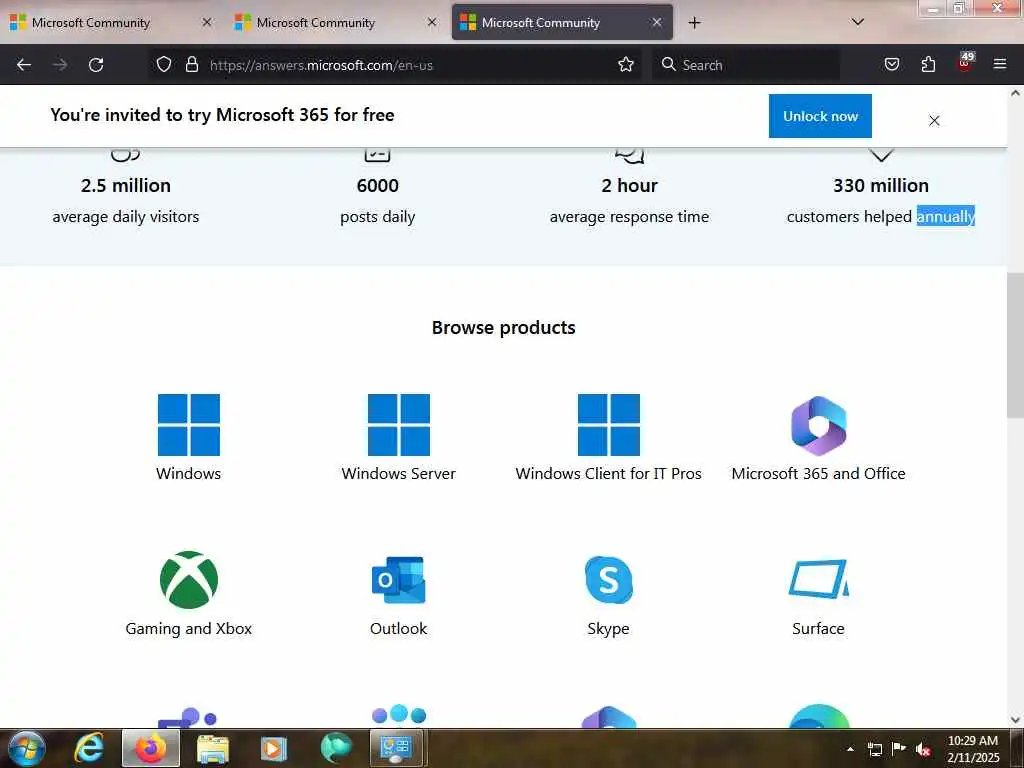Viewport: 1024px width, 768px height.
Task: Click the Gaming and Xbox link text
Action: pyautogui.click(x=189, y=629)
